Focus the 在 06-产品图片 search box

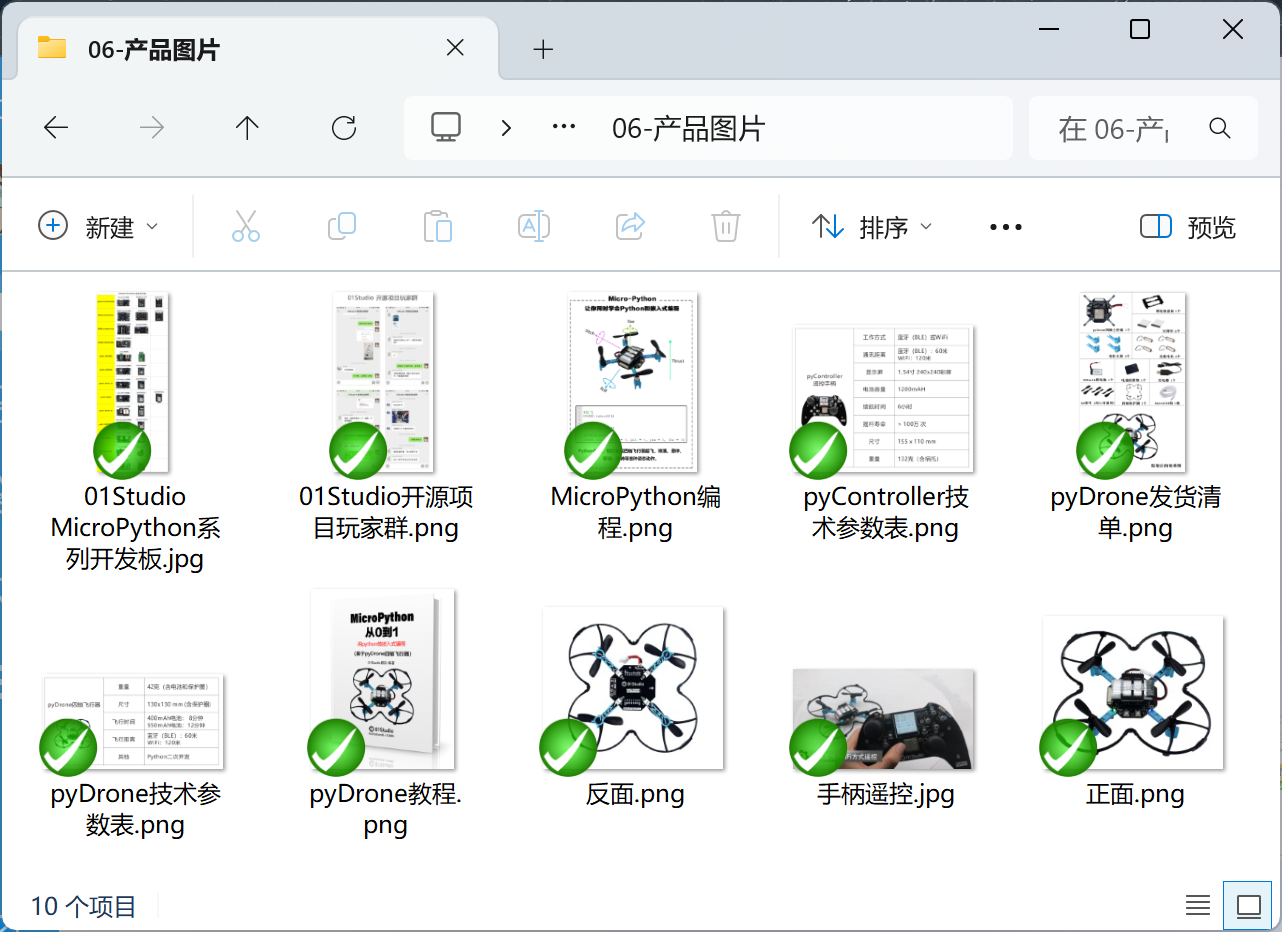click(x=1143, y=128)
